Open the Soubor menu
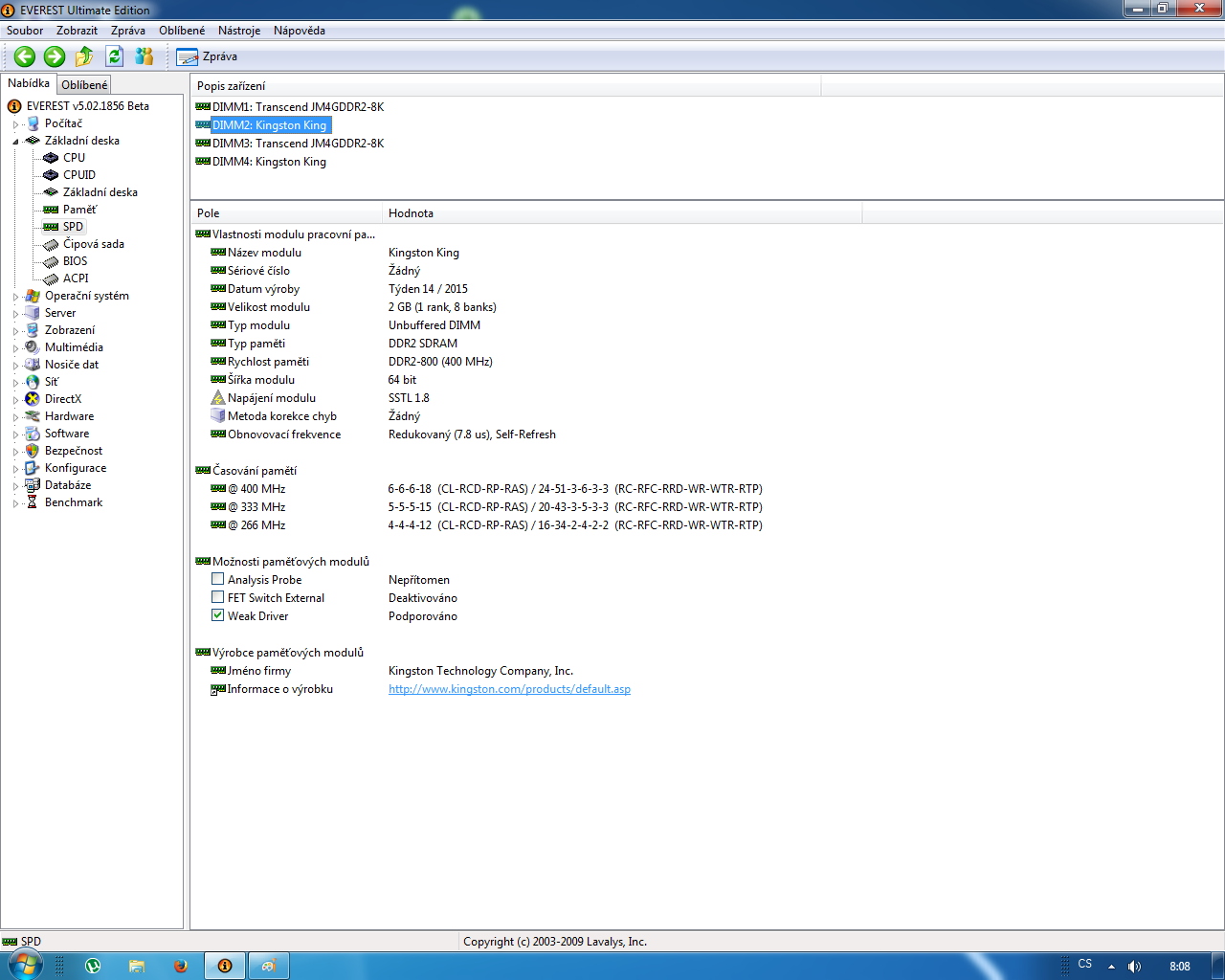1225x980 pixels. tap(25, 31)
